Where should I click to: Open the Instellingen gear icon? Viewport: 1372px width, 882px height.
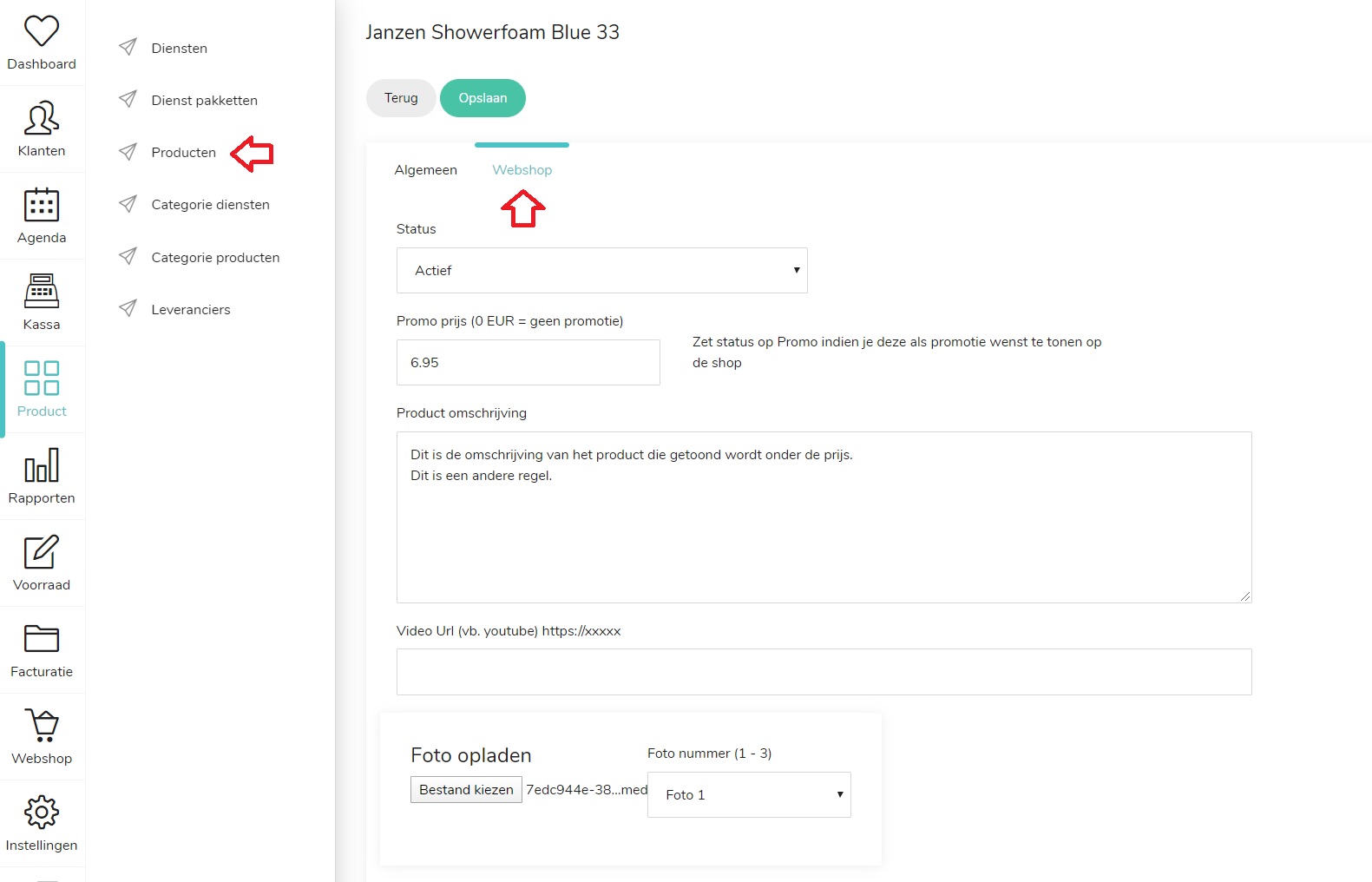[x=42, y=813]
